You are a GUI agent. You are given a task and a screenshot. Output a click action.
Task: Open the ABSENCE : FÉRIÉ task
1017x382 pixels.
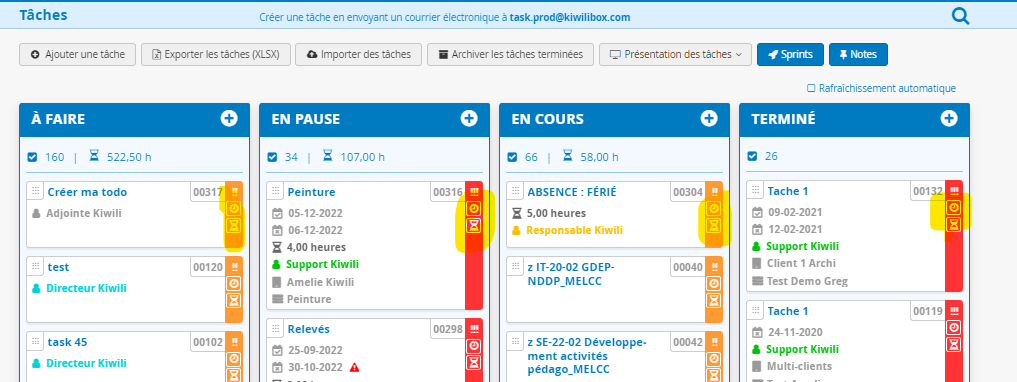pos(572,192)
